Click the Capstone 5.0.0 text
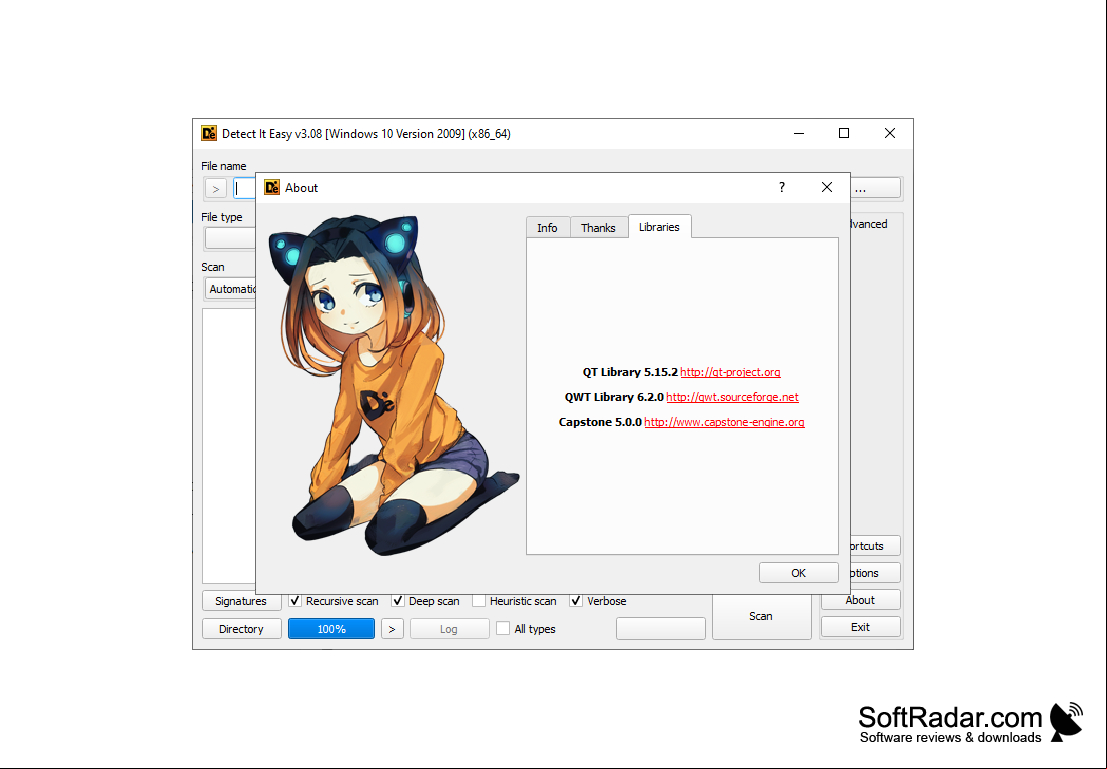The width and height of the screenshot is (1107, 769). click(x=600, y=422)
